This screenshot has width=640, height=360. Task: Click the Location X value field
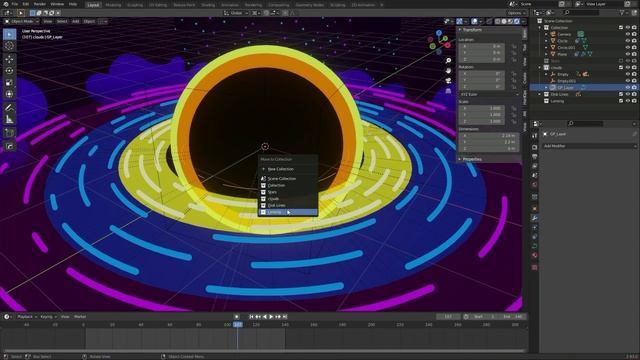tap(482, 46)
